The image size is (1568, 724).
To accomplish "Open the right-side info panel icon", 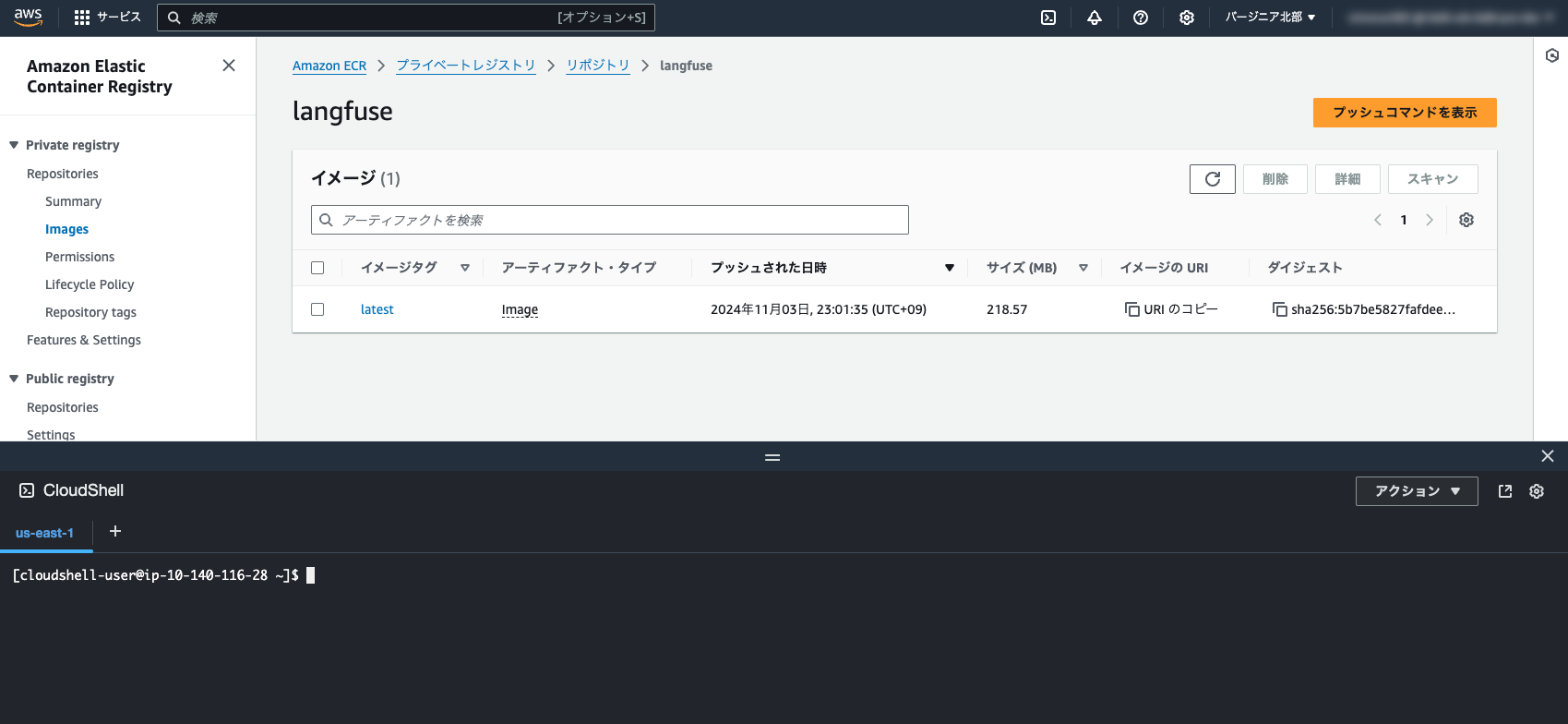I will coord(1552,55).
